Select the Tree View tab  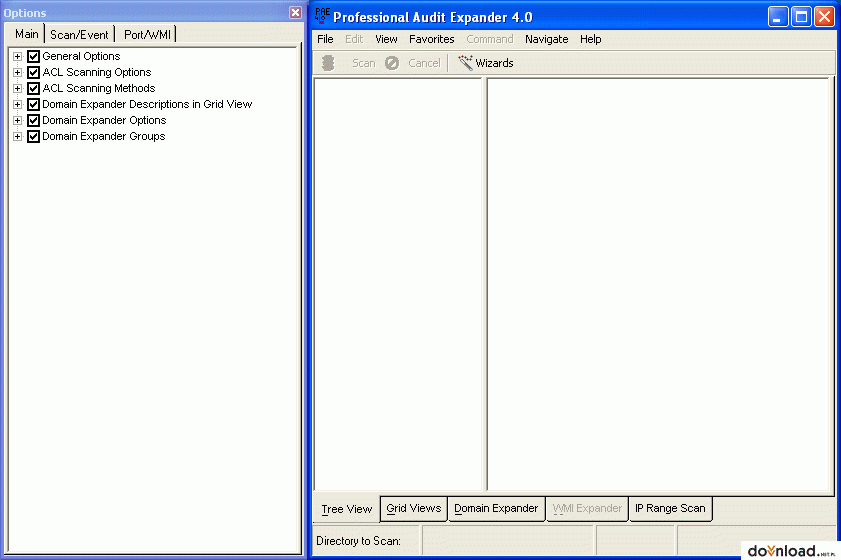click(346, 509)
